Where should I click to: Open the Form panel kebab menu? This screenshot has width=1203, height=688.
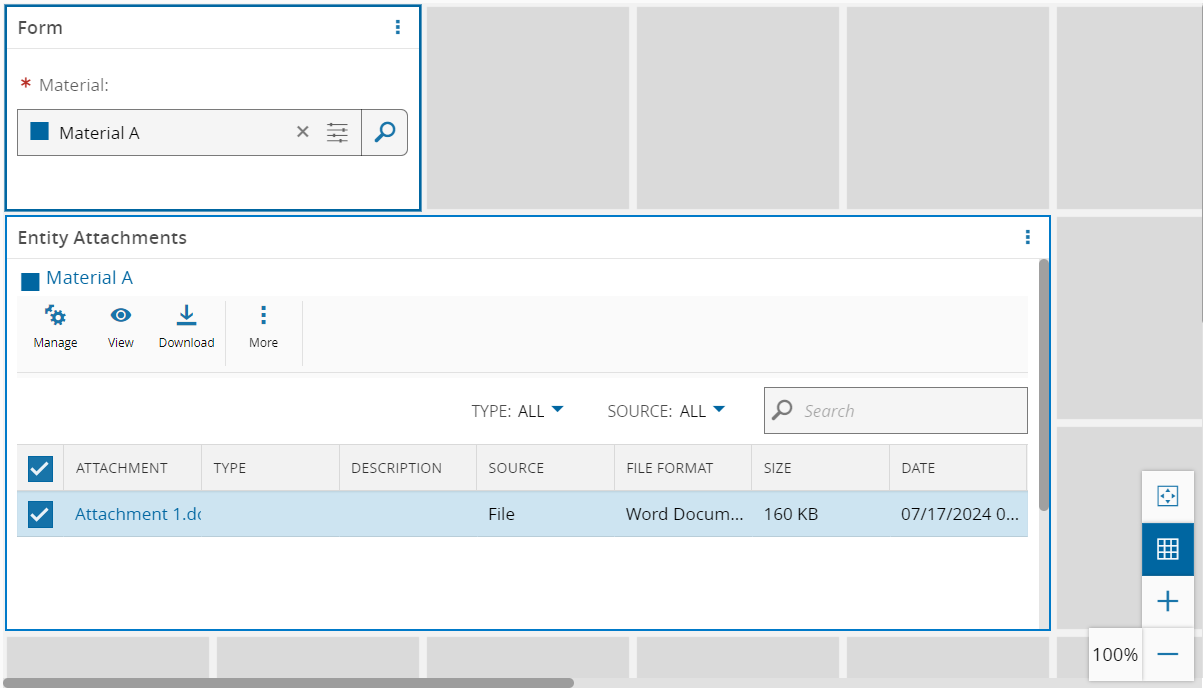point(398,28)
